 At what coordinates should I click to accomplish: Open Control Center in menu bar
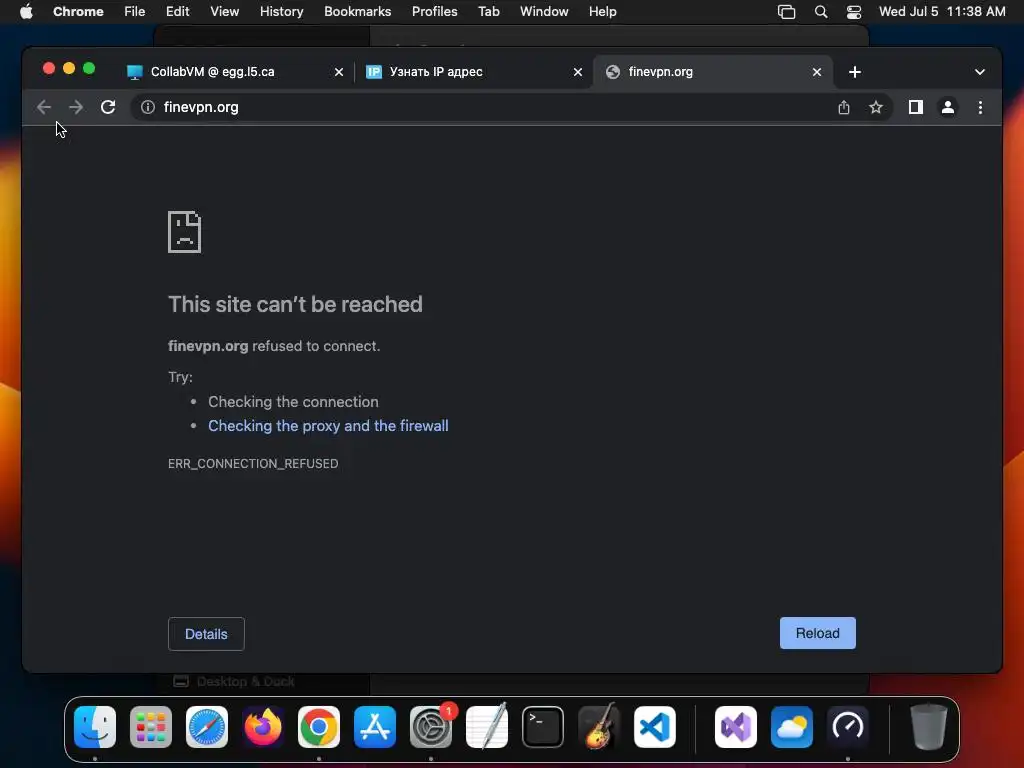point(854,12)
